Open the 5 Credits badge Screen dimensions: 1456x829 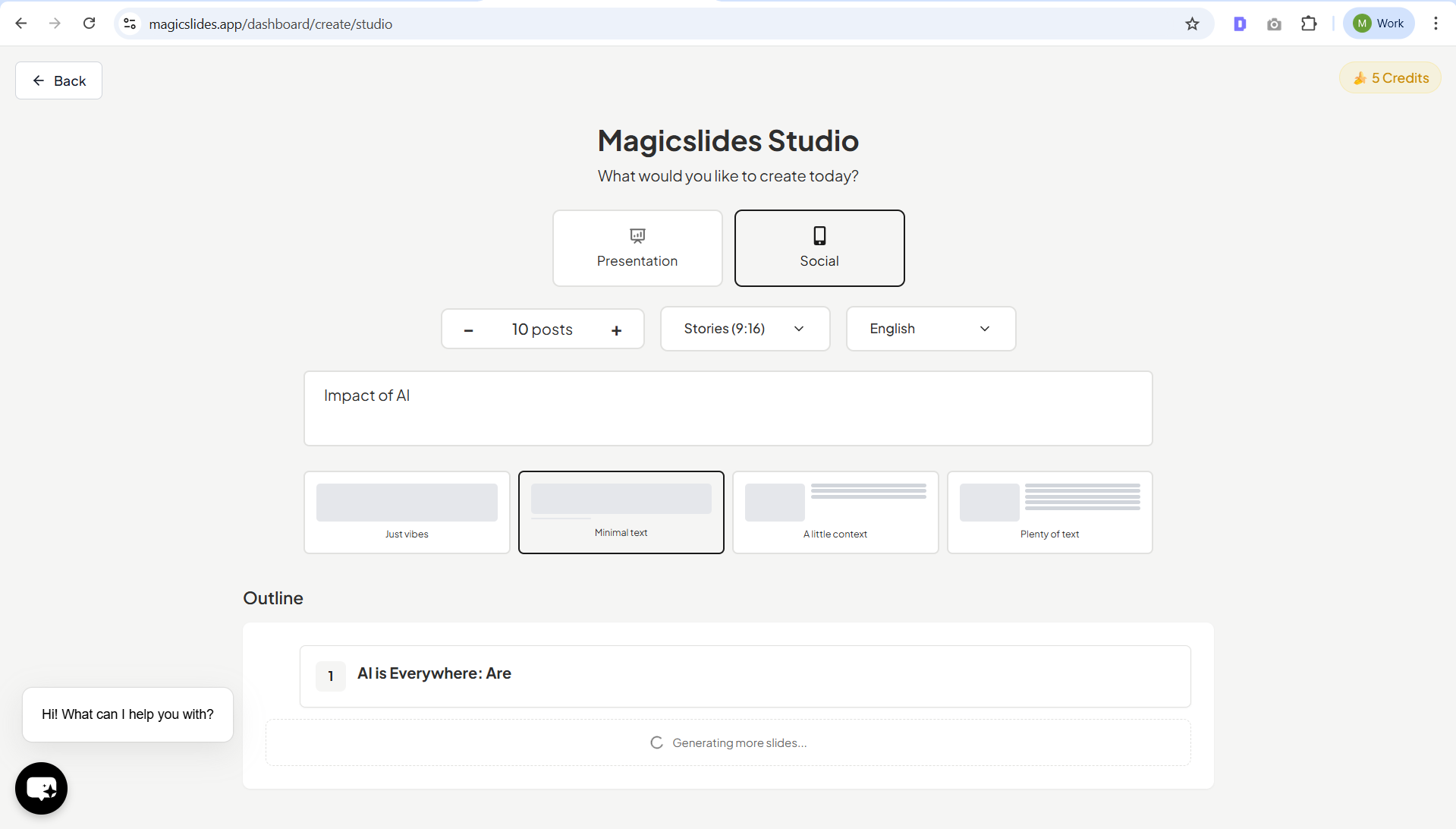point(1390,78)
